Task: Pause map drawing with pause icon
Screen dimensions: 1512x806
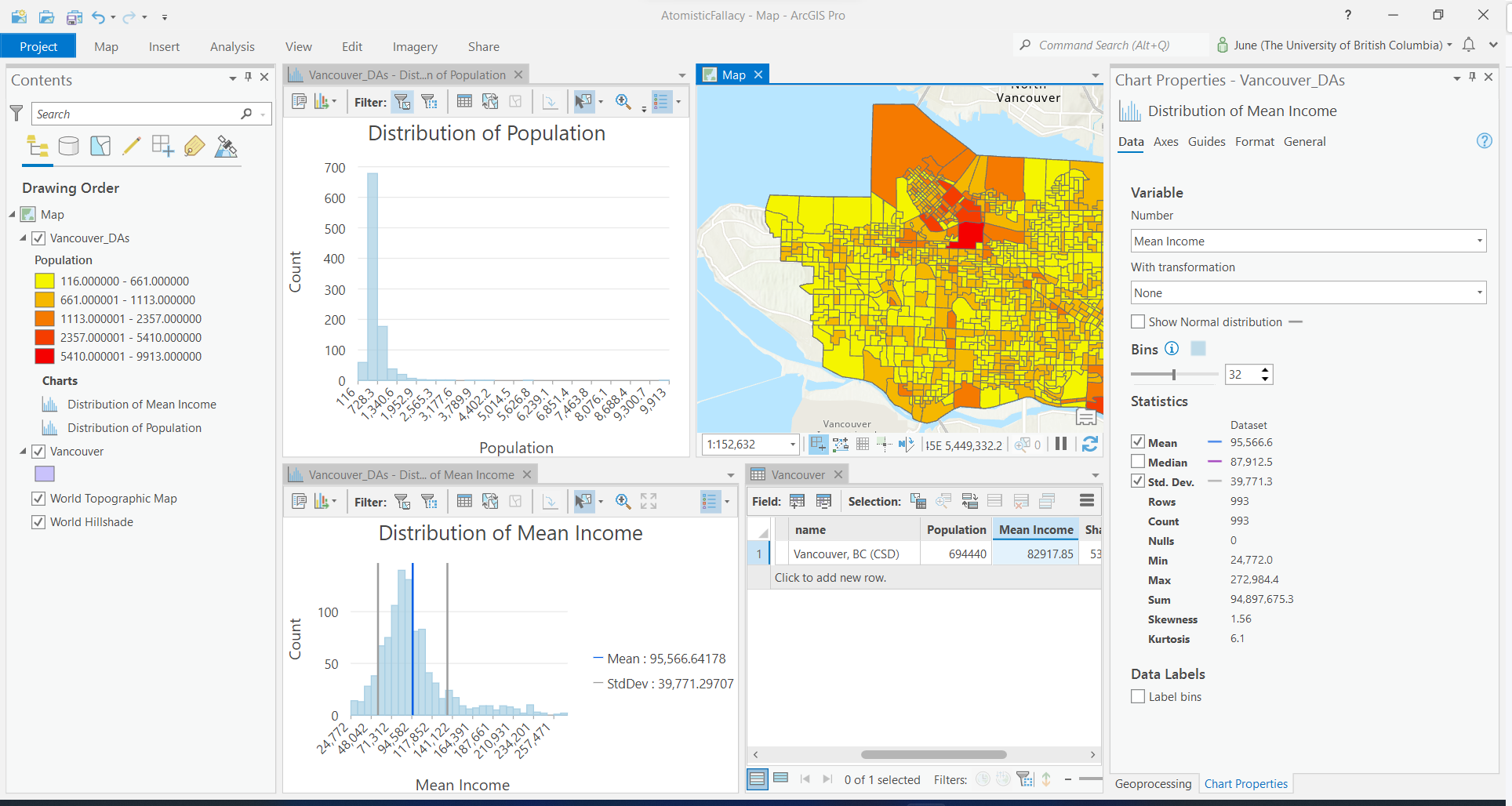Action: 1061,445
